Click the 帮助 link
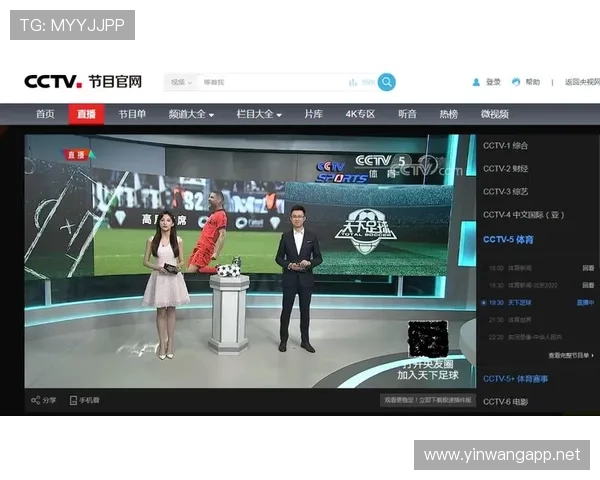This screenshot has height=480, width=600. click(532, 82)
